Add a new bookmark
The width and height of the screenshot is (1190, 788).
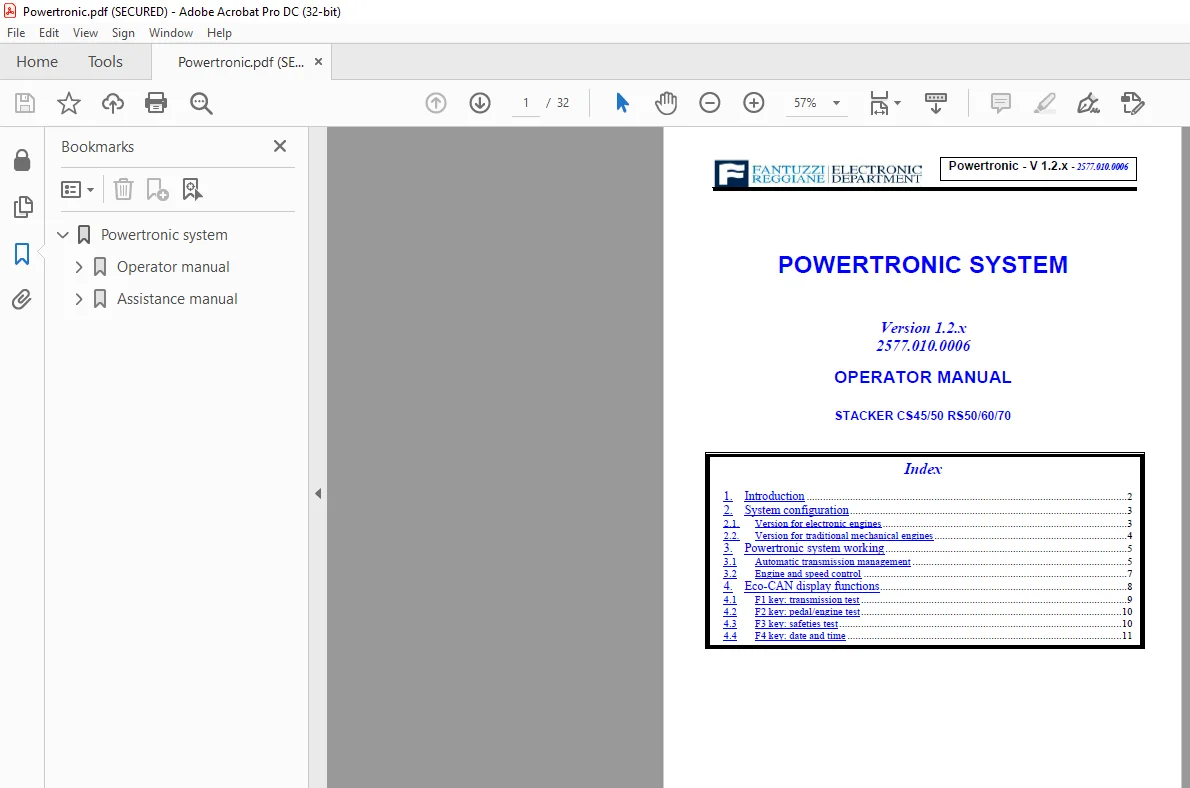click(x=157, y=189)
